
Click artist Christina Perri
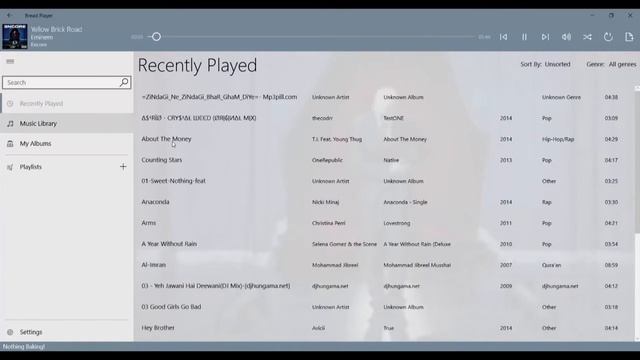click(329, 223)
